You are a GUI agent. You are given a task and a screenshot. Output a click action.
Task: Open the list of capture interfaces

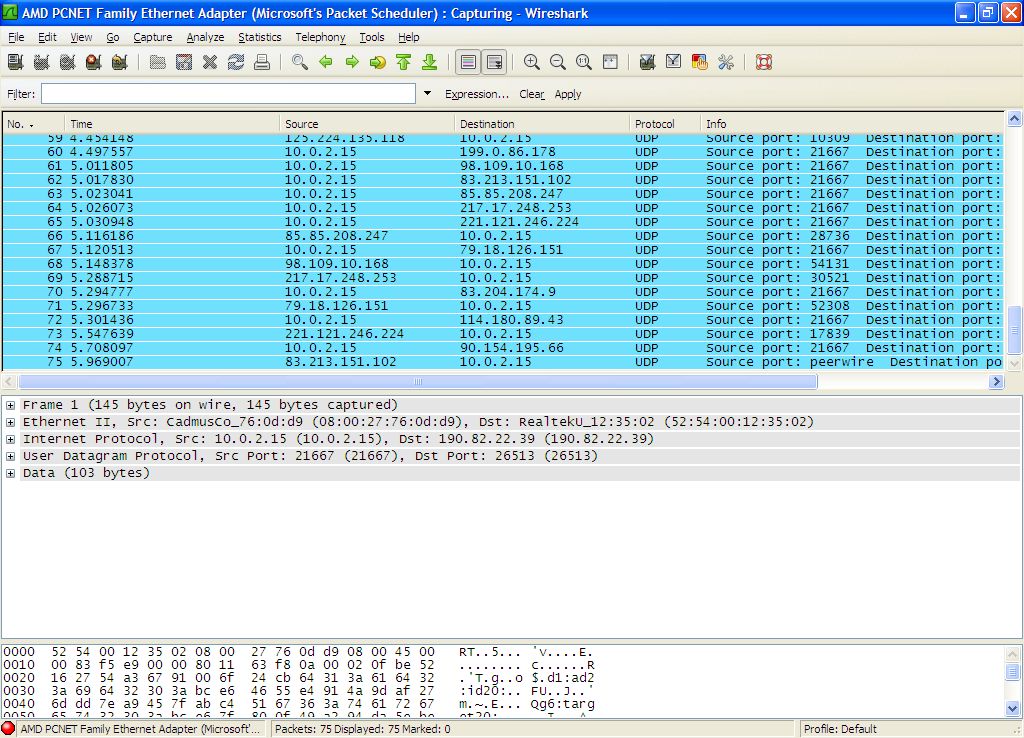pos(16,62)
